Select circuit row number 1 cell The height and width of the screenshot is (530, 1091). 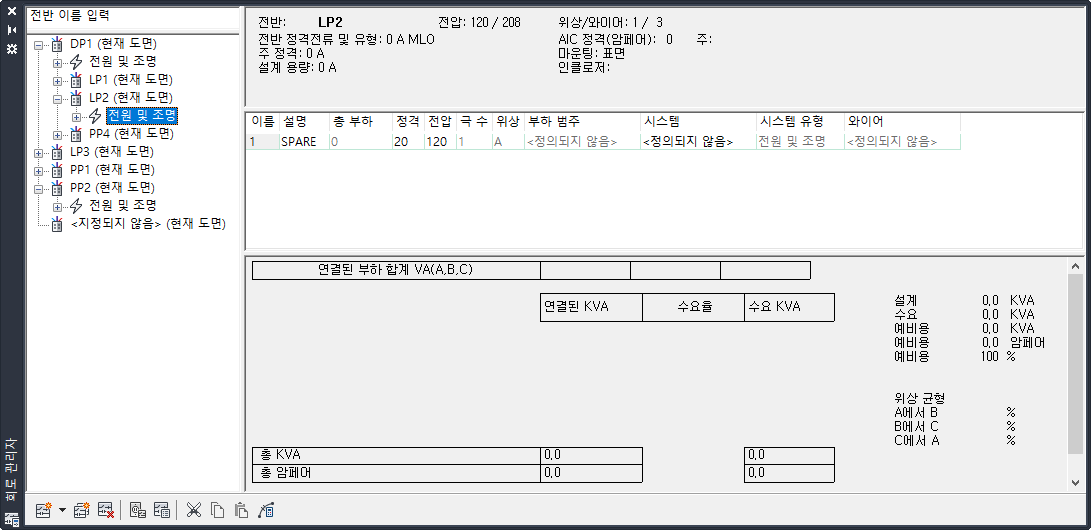coord(263,141)
